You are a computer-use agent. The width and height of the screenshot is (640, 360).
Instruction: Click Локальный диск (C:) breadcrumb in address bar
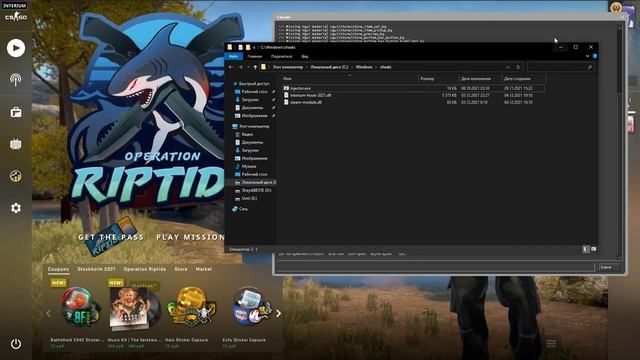click(329, 67)
